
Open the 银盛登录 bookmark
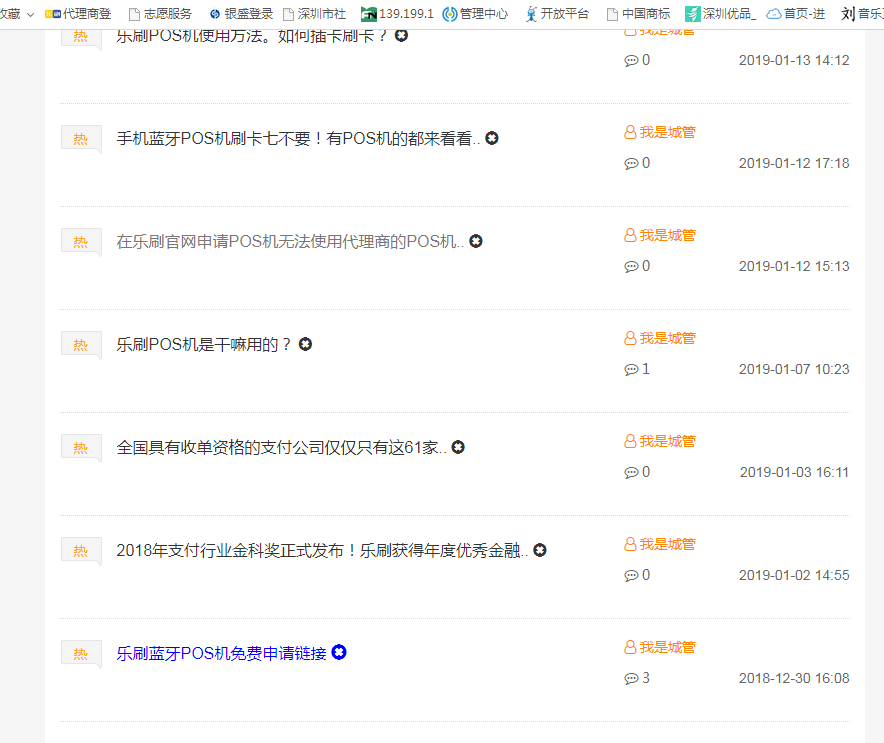[x=240, y=14]
